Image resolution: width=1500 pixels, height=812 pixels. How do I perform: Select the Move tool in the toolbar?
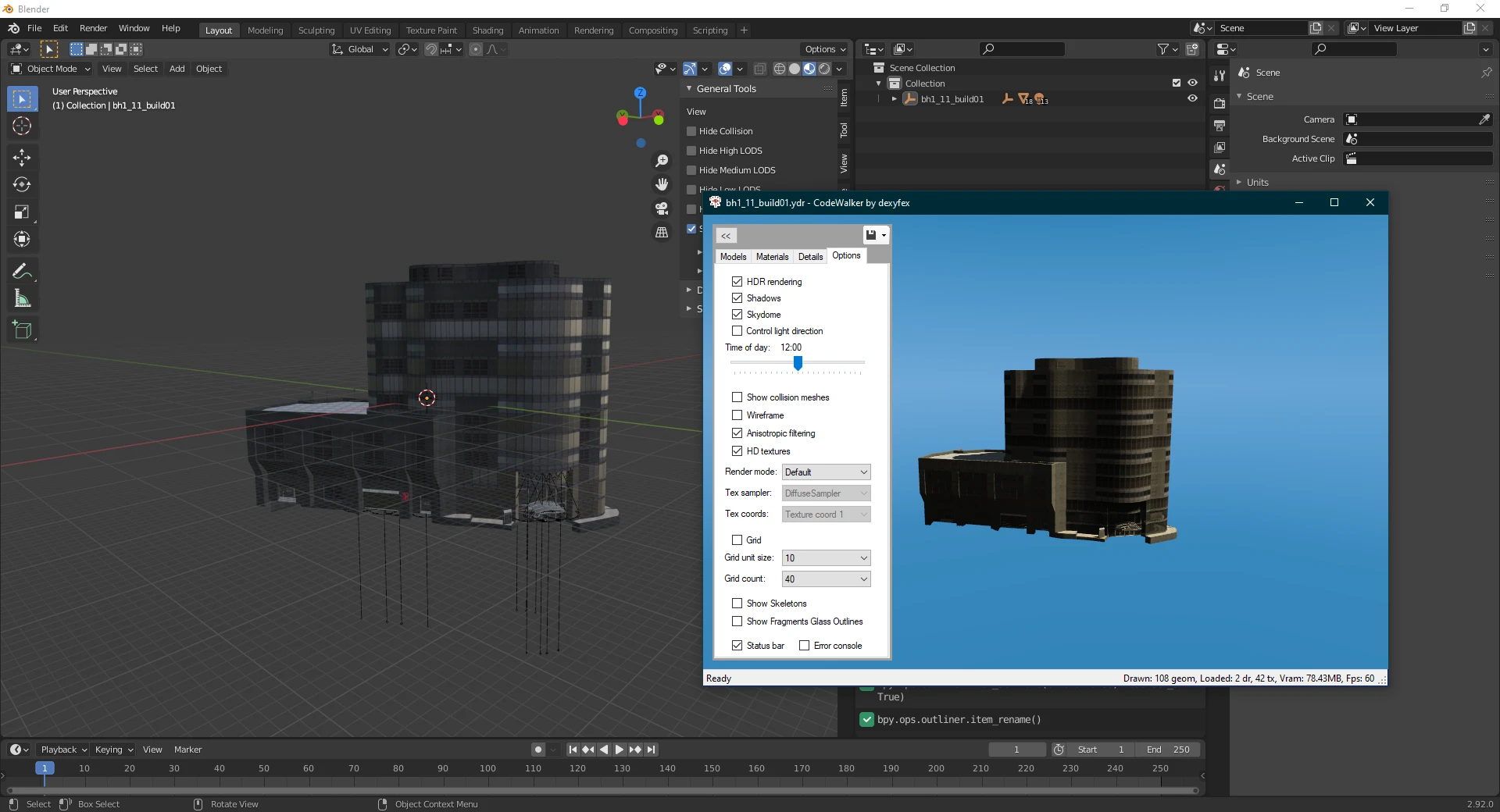click(x=22, y=158)
